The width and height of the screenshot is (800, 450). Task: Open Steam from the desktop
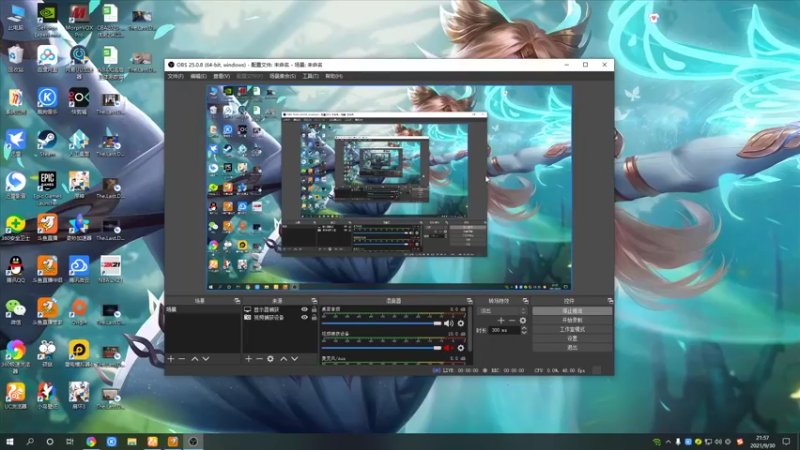[47, 143]
